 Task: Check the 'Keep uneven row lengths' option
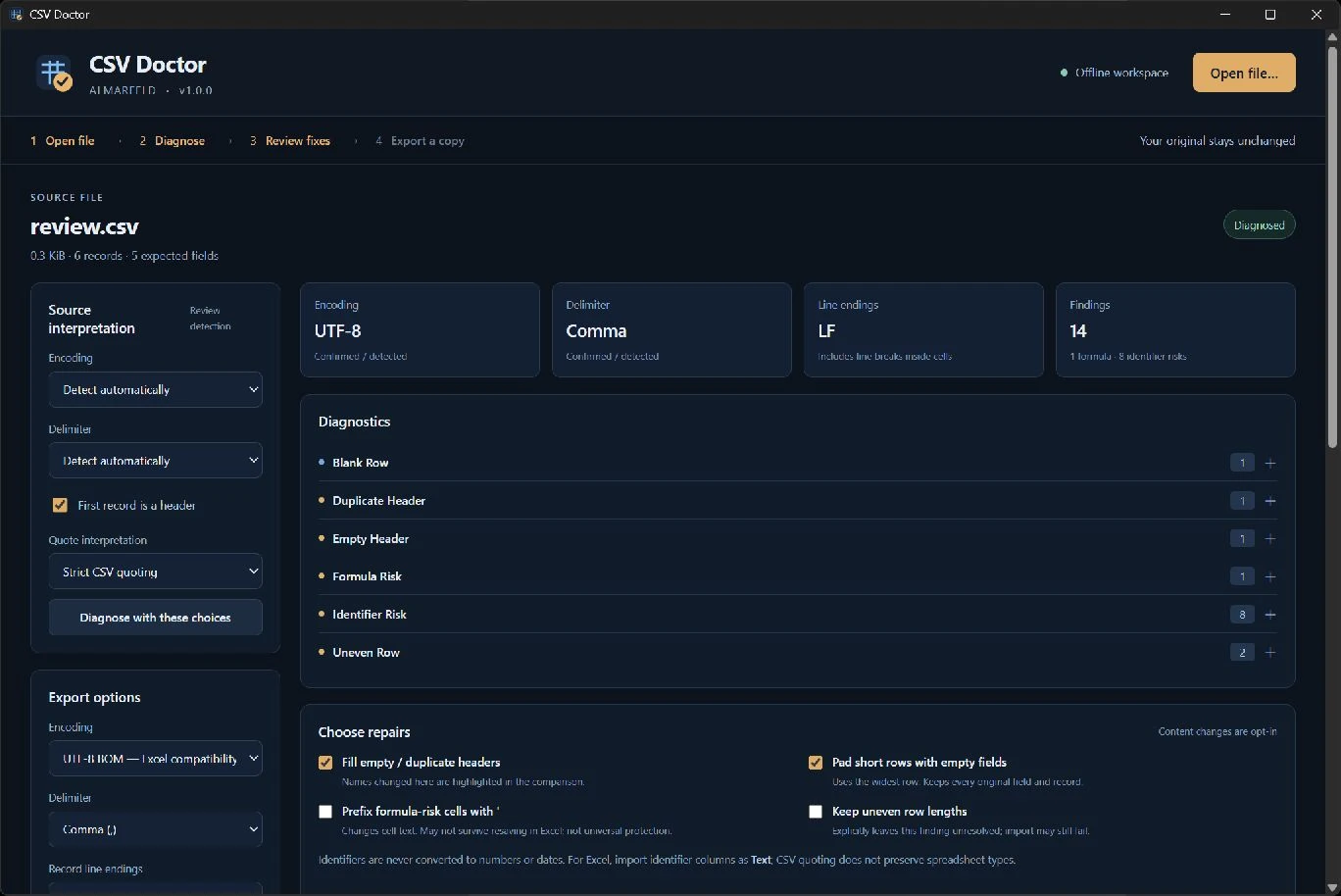coord(816,812)
